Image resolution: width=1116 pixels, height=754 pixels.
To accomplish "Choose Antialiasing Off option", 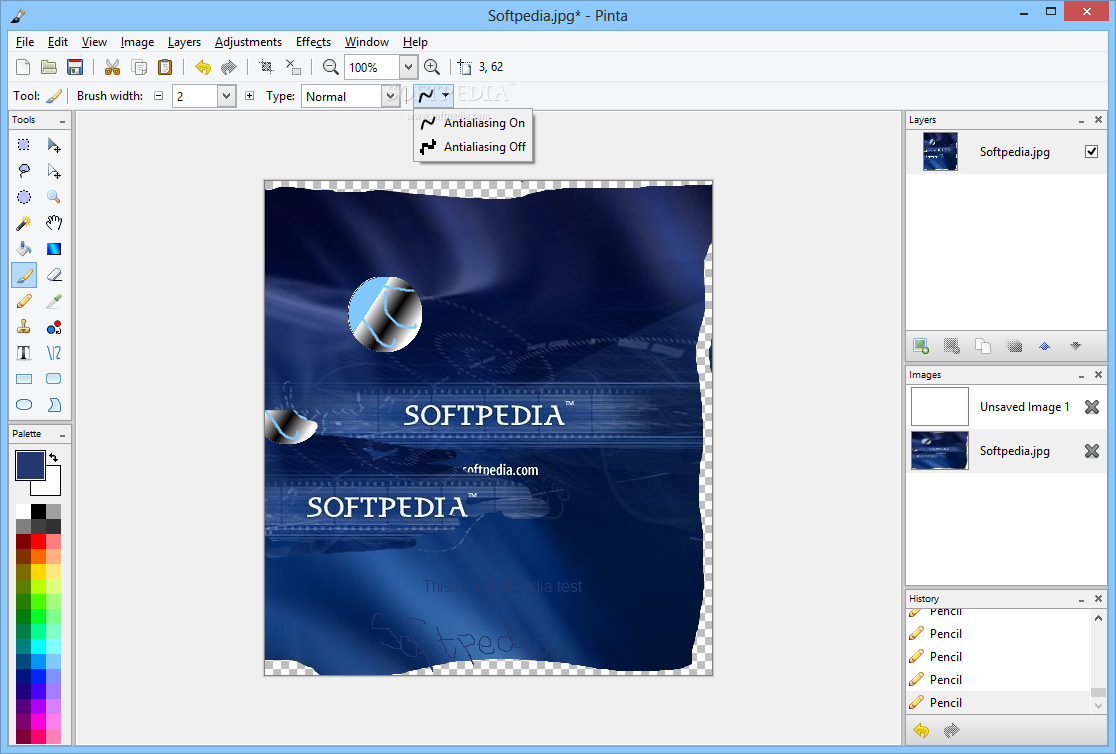I will point(473,147).
